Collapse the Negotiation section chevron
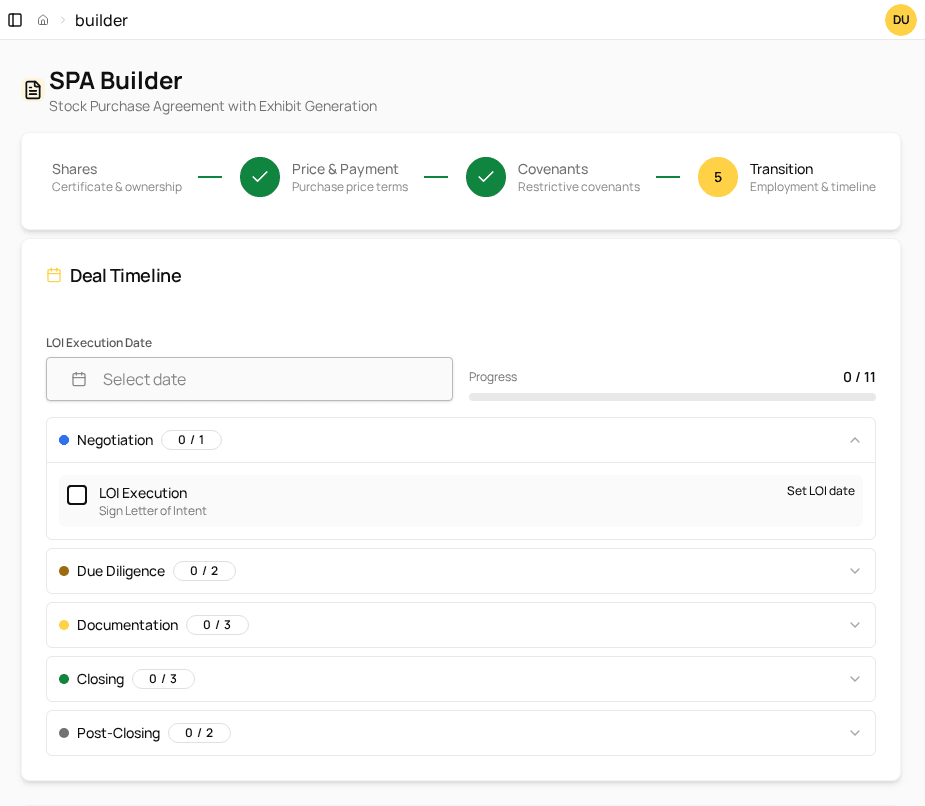925x806 pixels. pyautogui.click(x=854, y=440)
